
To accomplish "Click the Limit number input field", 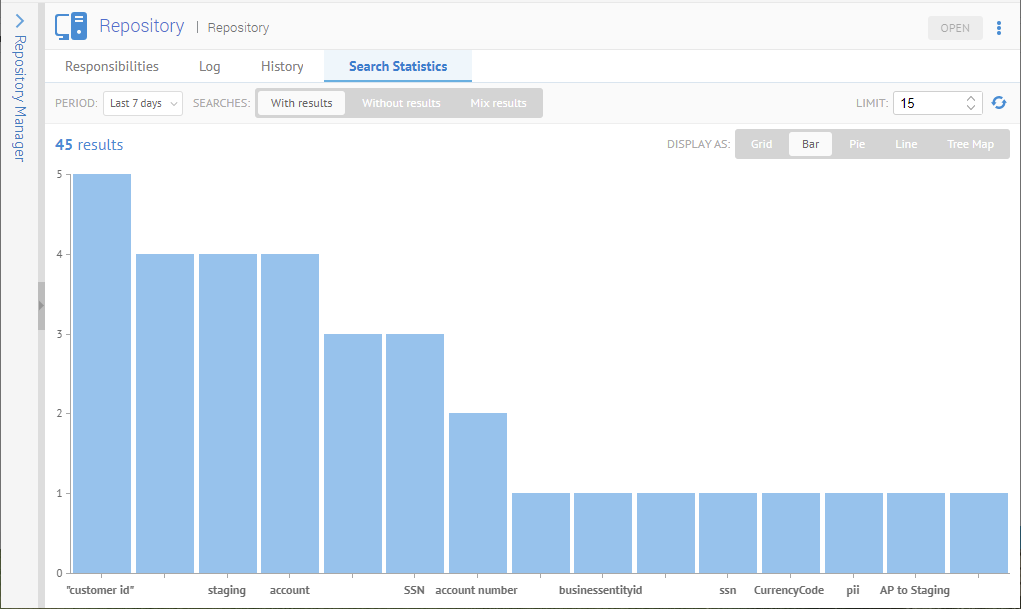I will (928, 103).
